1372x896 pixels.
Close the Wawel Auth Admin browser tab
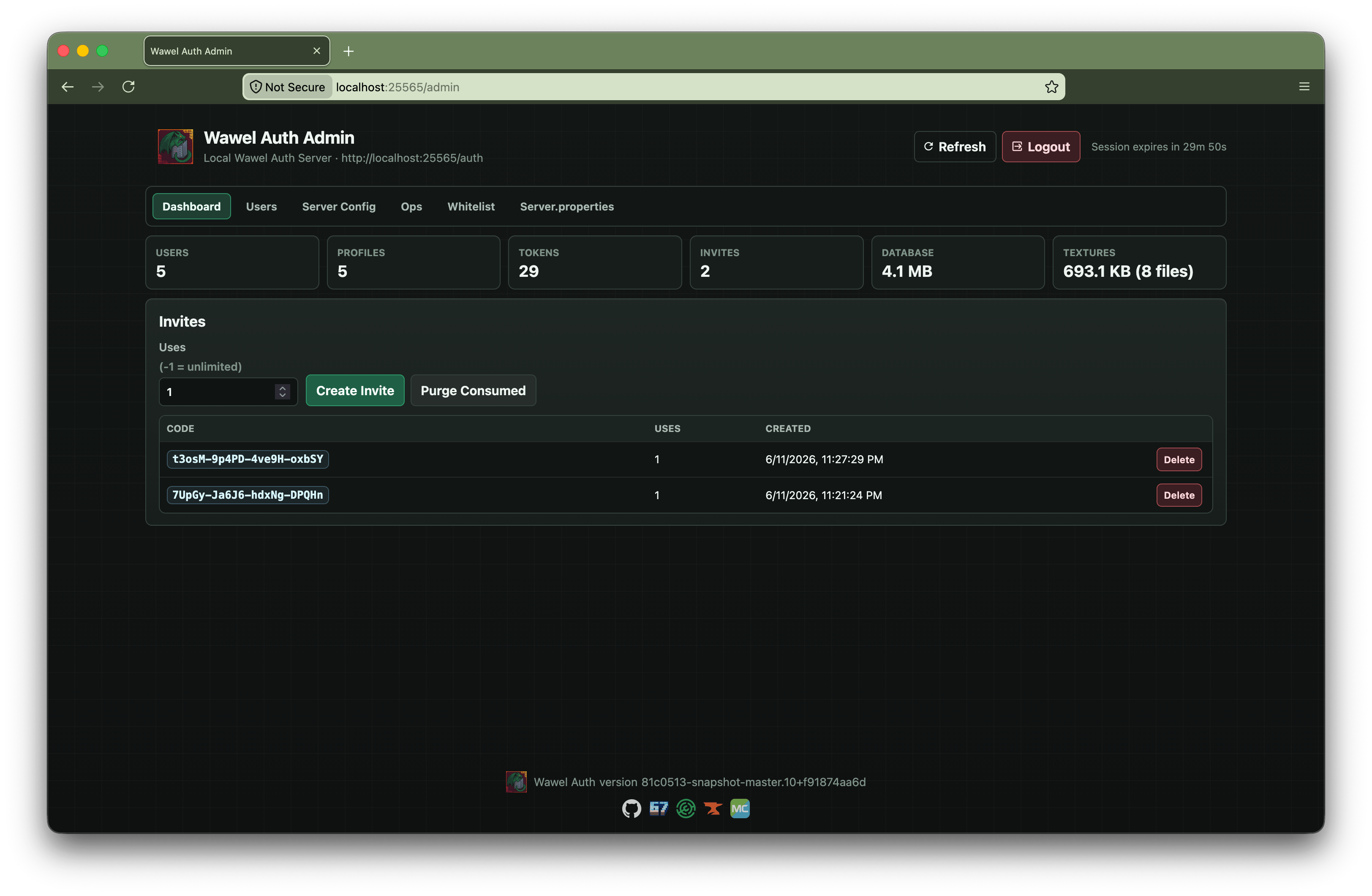[x=316, y=51]
